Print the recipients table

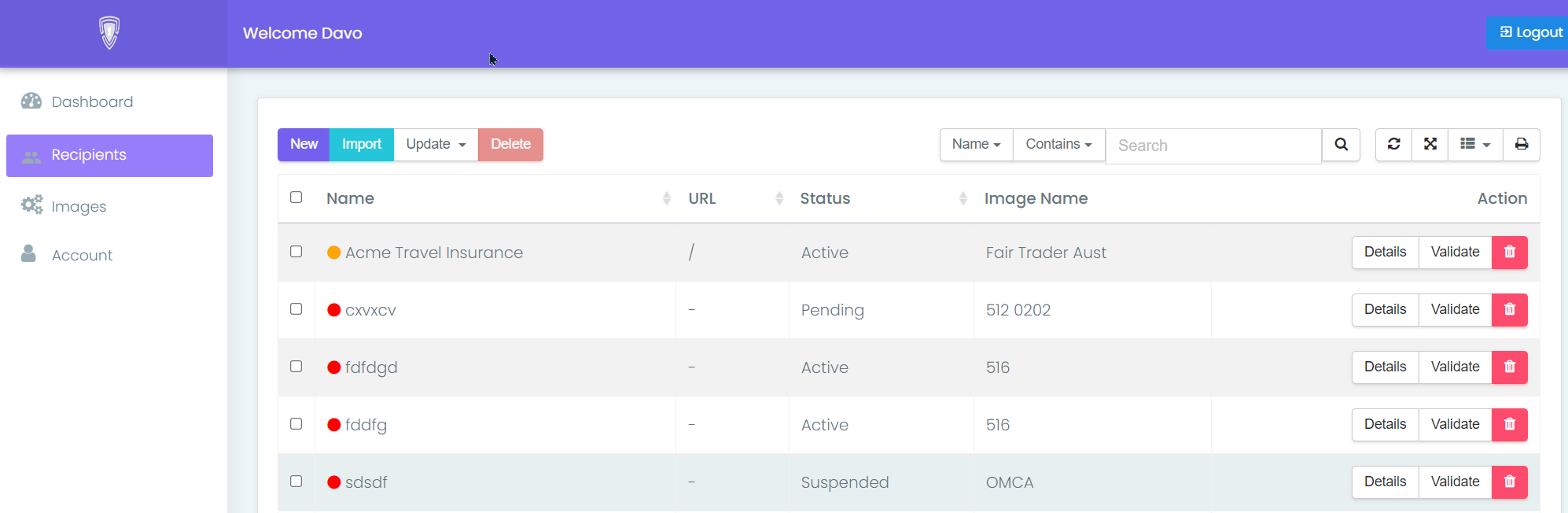click(x=1522, y=145)
